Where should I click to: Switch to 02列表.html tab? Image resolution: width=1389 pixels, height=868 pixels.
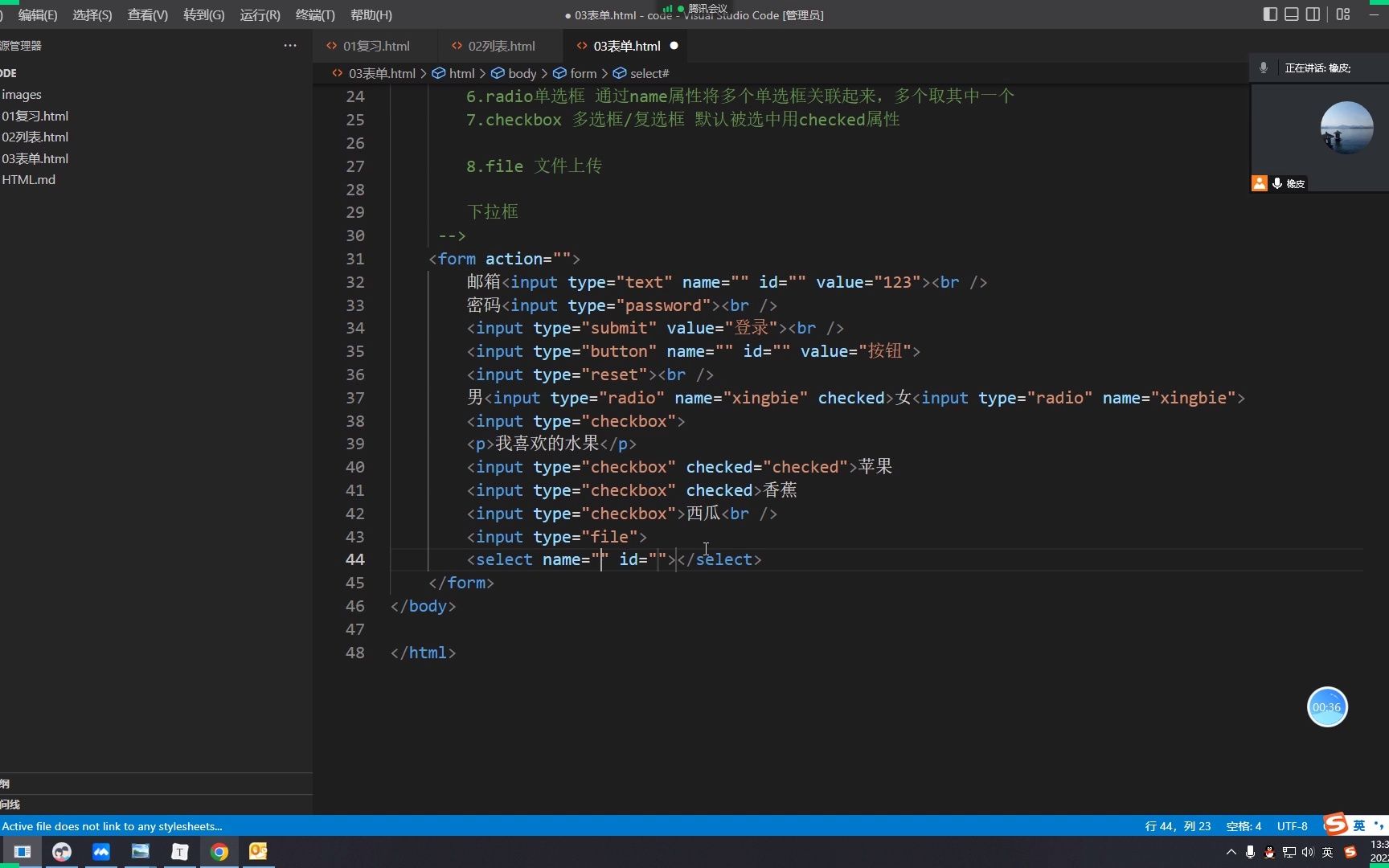[501, 46]
